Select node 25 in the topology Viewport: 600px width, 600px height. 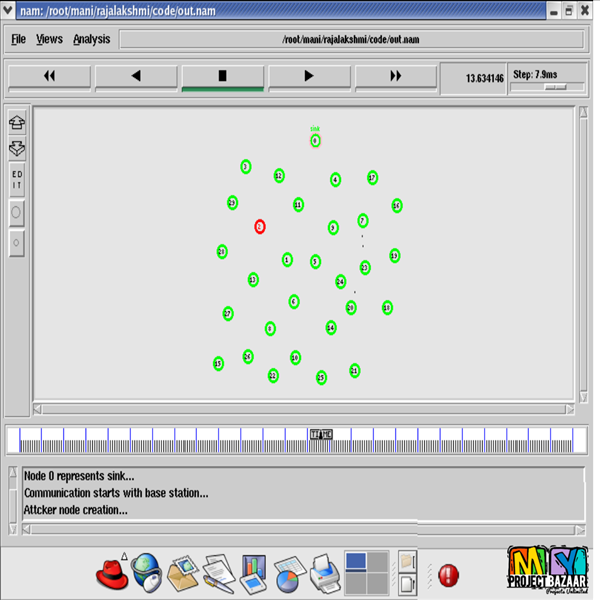(x=321, y=378)
